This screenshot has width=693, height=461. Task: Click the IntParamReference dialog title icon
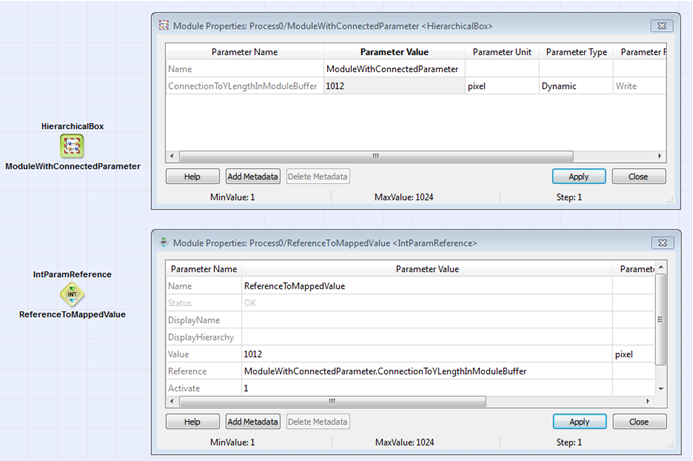[x=163, y=242]
